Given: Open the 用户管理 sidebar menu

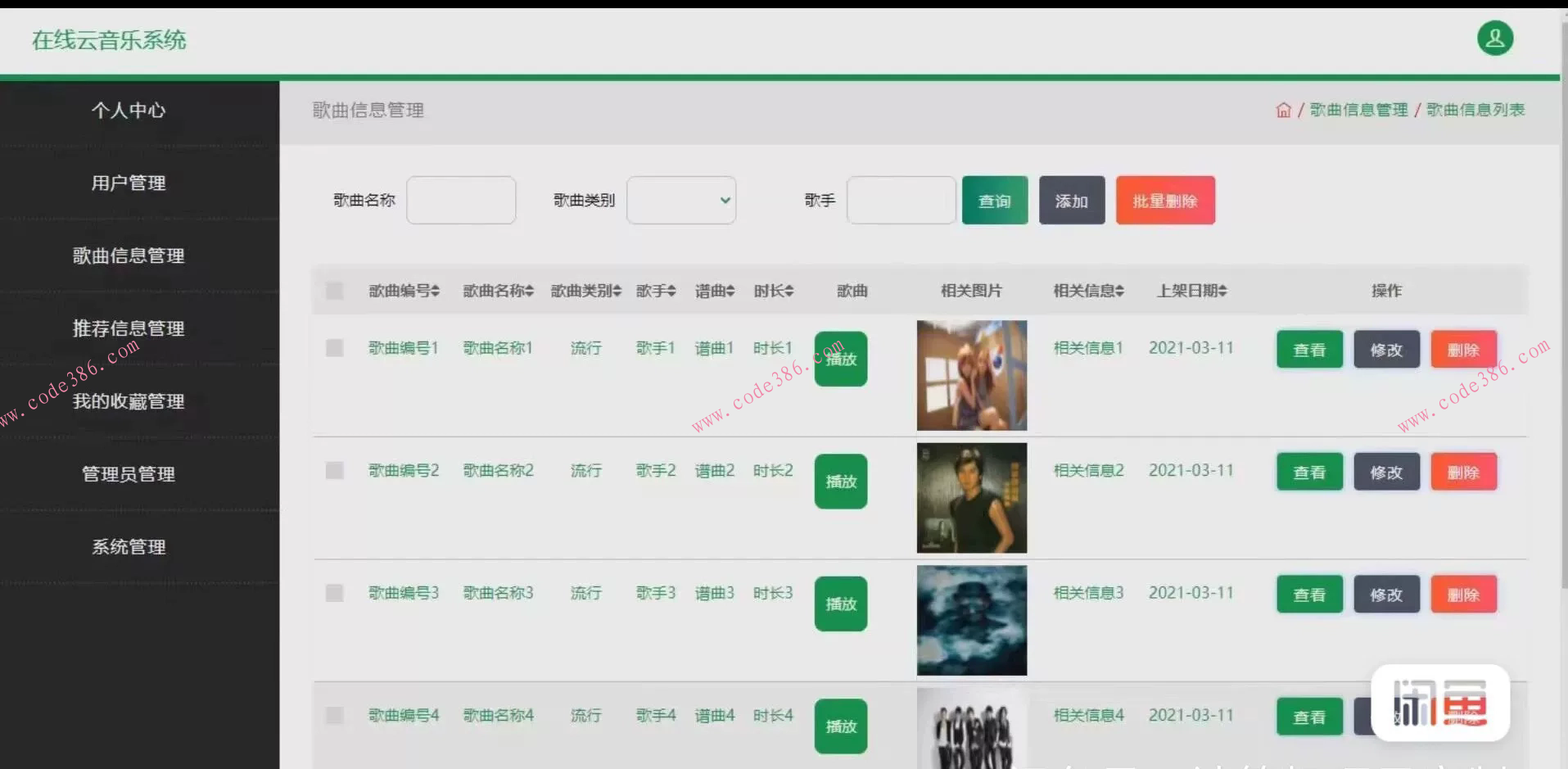Looking at the screenshot, I should coord(129,183).
